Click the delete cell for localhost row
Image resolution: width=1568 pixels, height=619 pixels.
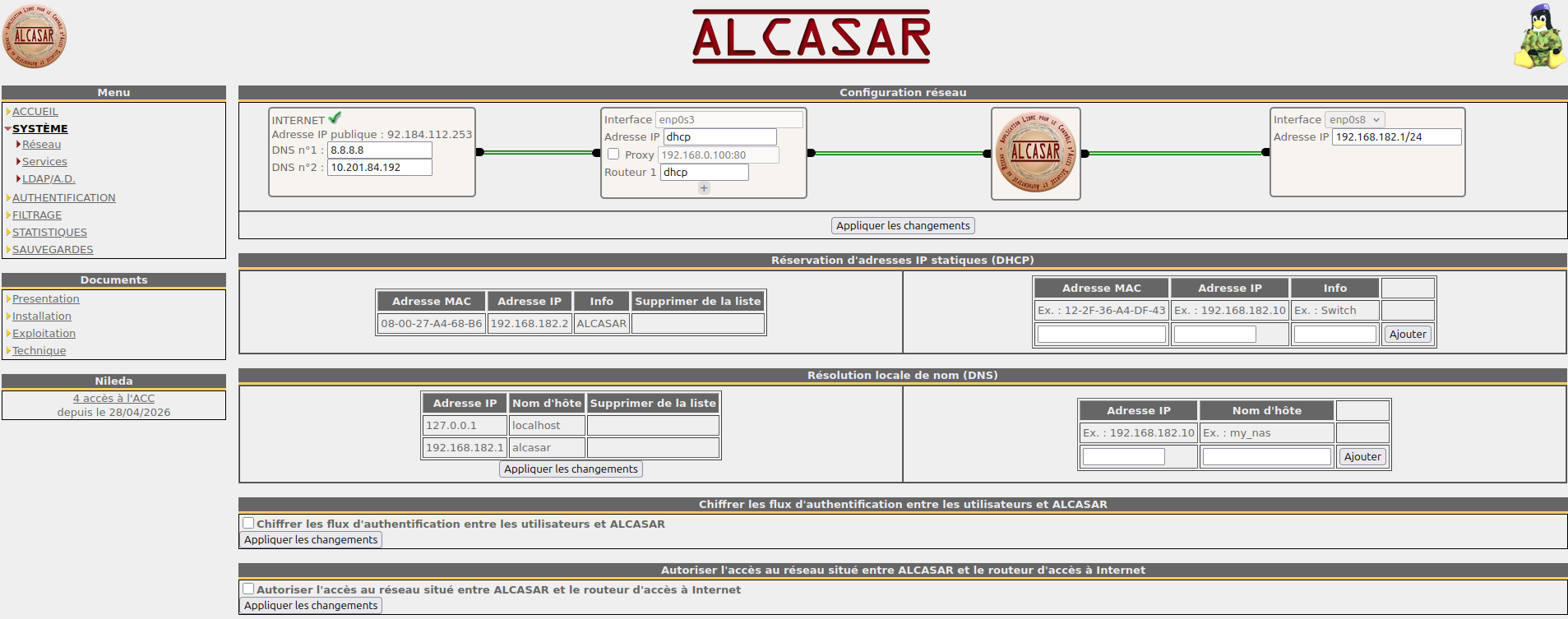click(654, 425)
